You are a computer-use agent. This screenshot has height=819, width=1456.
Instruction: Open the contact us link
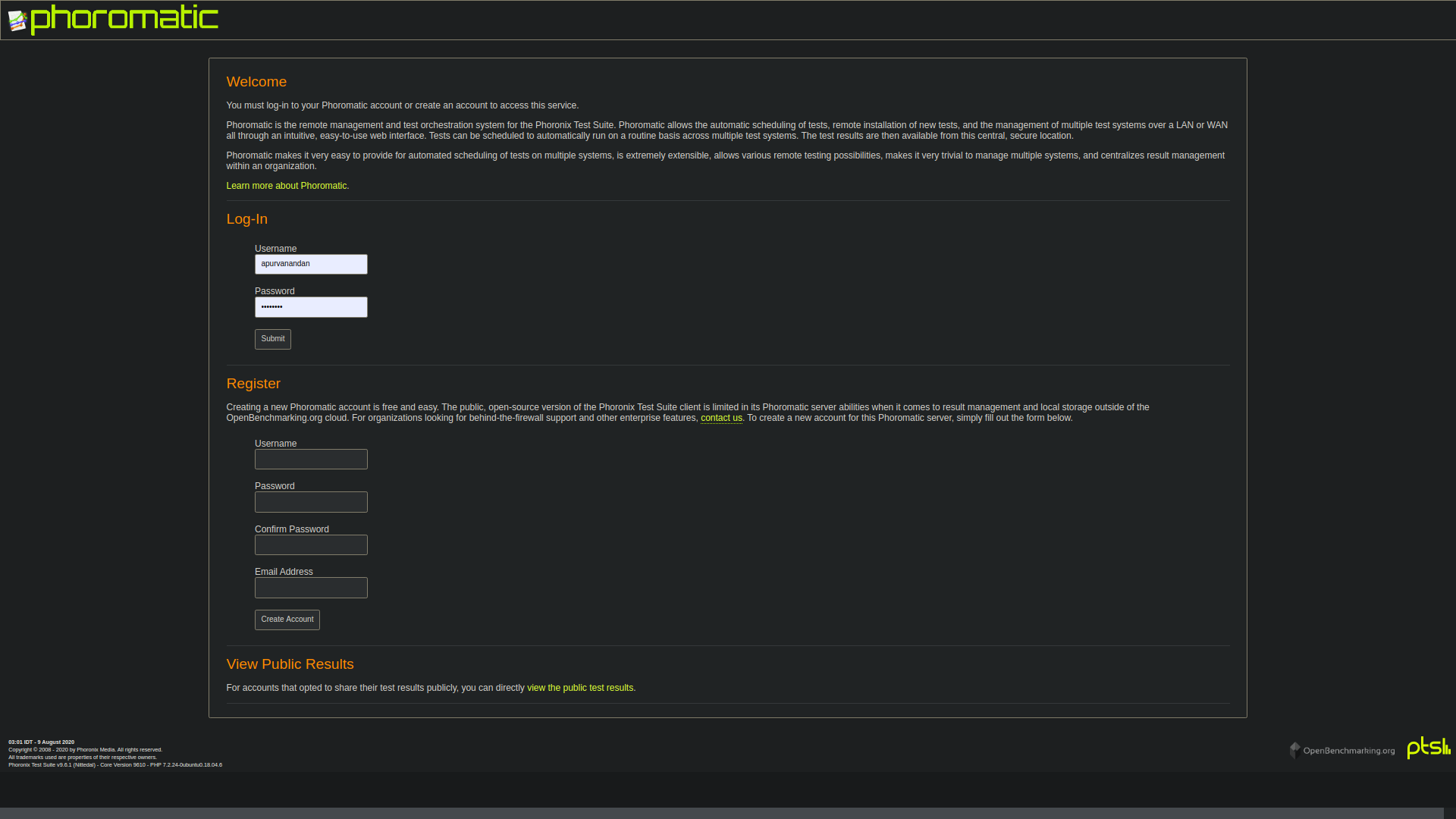click(721, 418)
